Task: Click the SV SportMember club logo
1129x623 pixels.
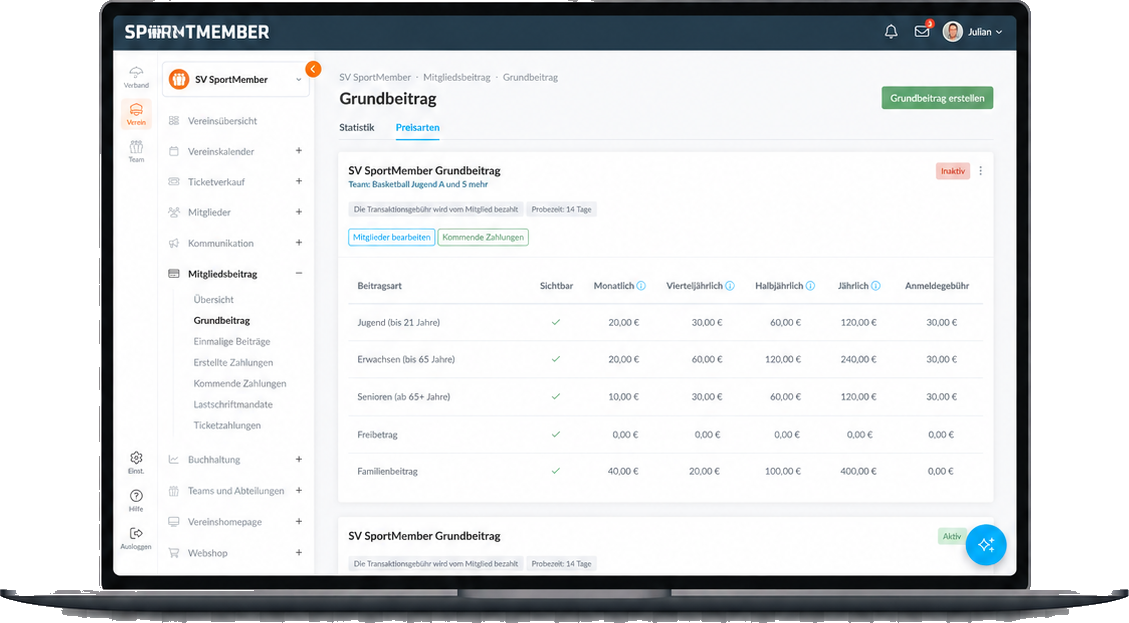Action: [x=179, y=79]
